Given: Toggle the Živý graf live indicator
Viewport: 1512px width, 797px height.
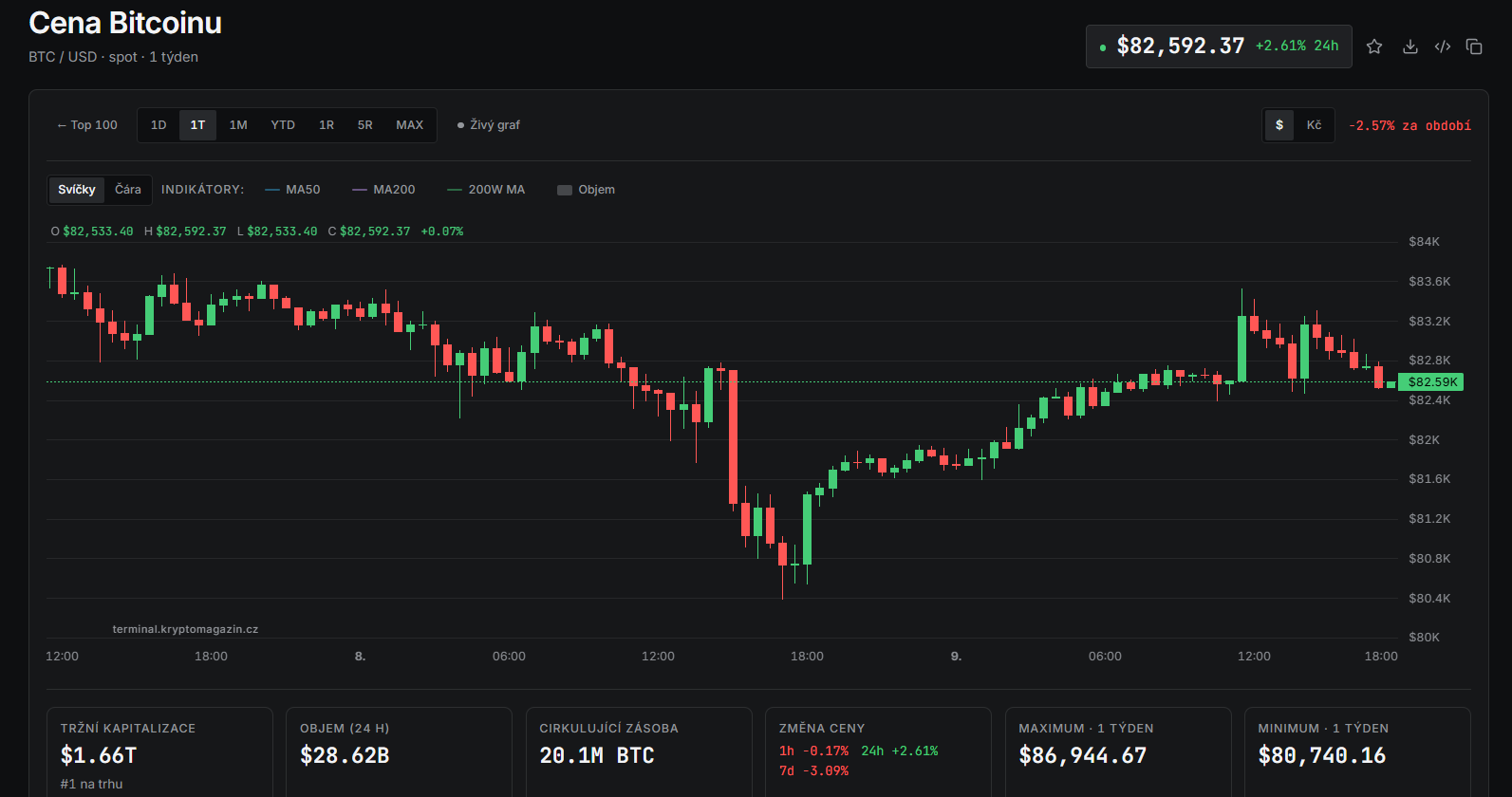Looking at the screenshot, I should [489, 125].
